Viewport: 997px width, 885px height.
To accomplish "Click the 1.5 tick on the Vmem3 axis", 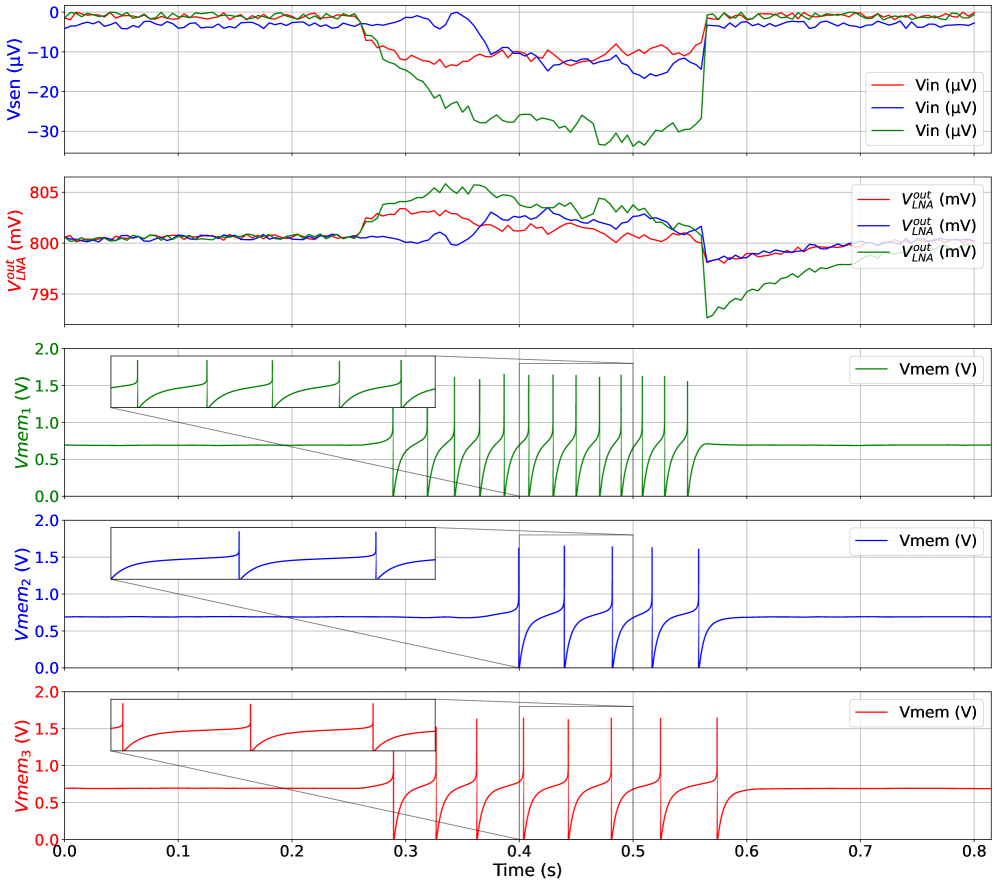I will coord(47,729).
